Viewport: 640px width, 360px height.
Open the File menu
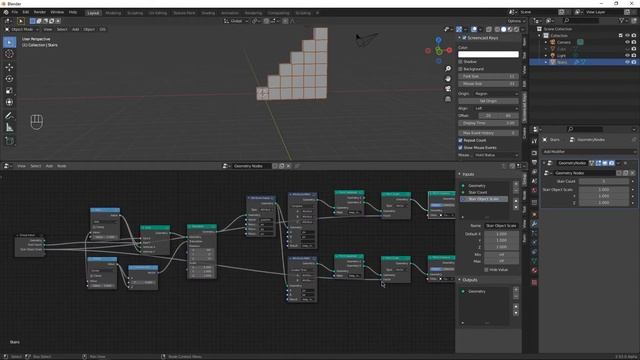pyautogui.click(x=15, y=13)
